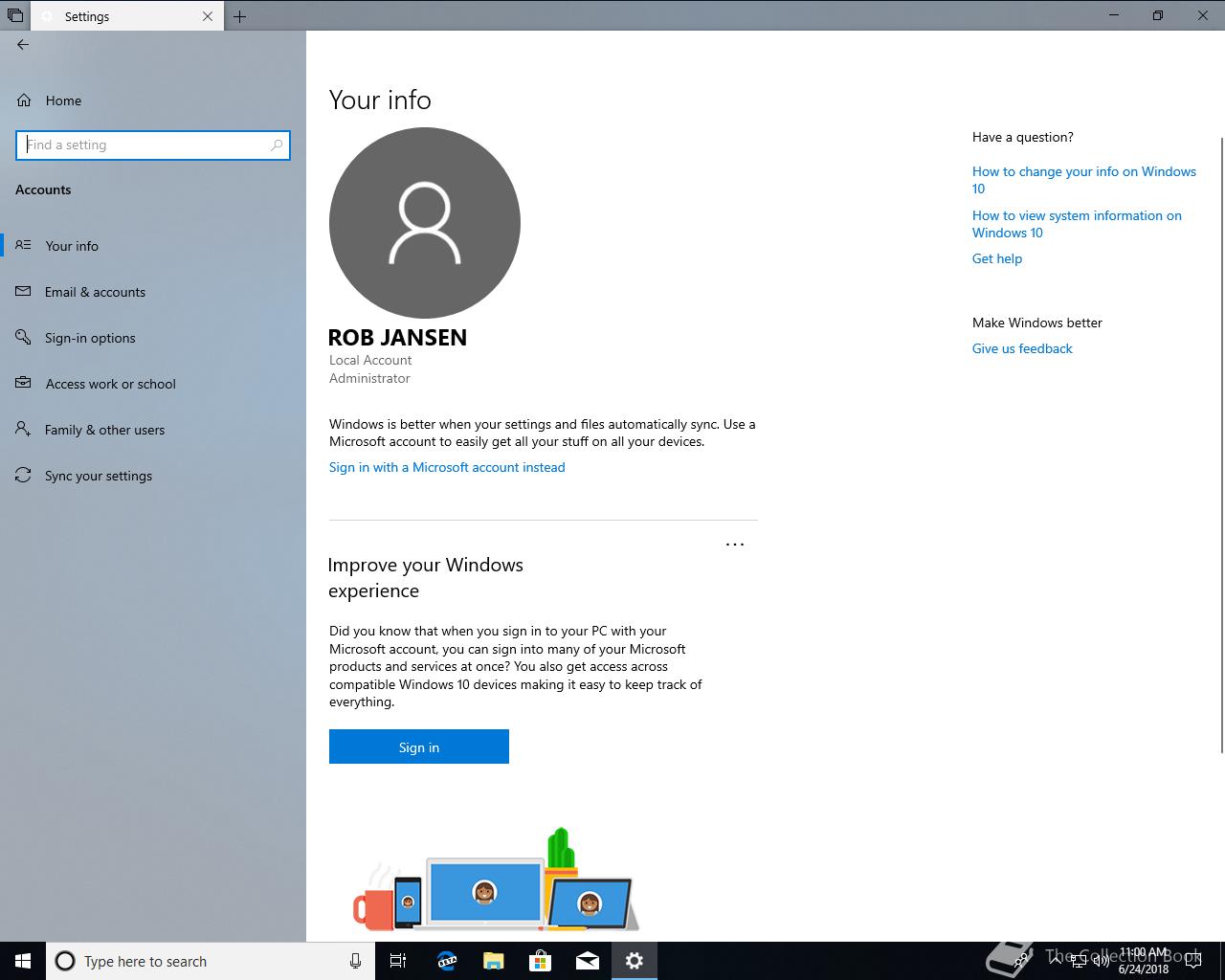The width and height of the screenshot is (1225, 980).
Task: Add a new tab with plus icon
Action: coord(239,16)
